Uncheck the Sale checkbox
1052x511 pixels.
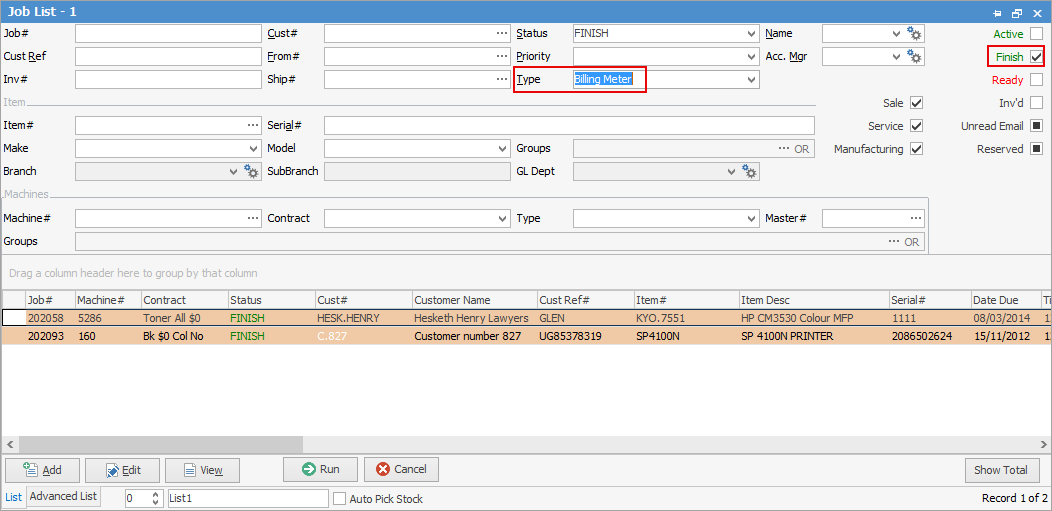(x=916, y=103)
